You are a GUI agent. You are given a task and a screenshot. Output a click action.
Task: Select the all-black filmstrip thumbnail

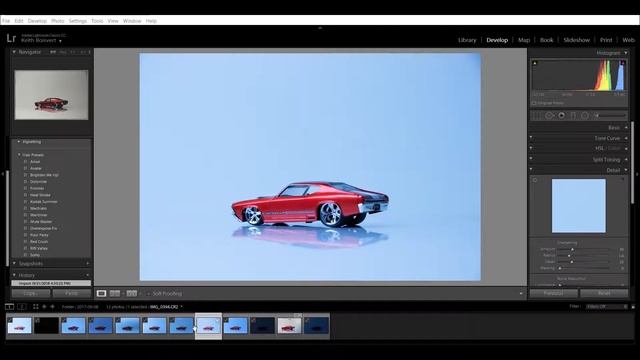pyautogui.click(x=46, y=326)
